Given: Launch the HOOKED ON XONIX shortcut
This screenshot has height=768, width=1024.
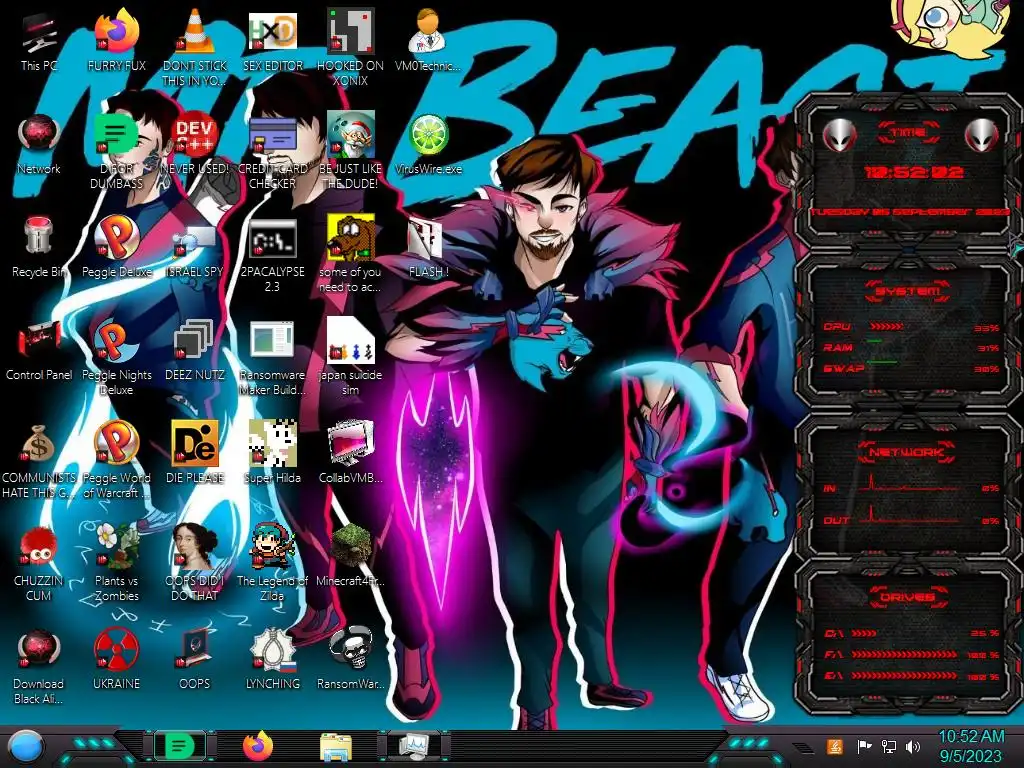Looking at the screenshot, I should pos(351,47).
